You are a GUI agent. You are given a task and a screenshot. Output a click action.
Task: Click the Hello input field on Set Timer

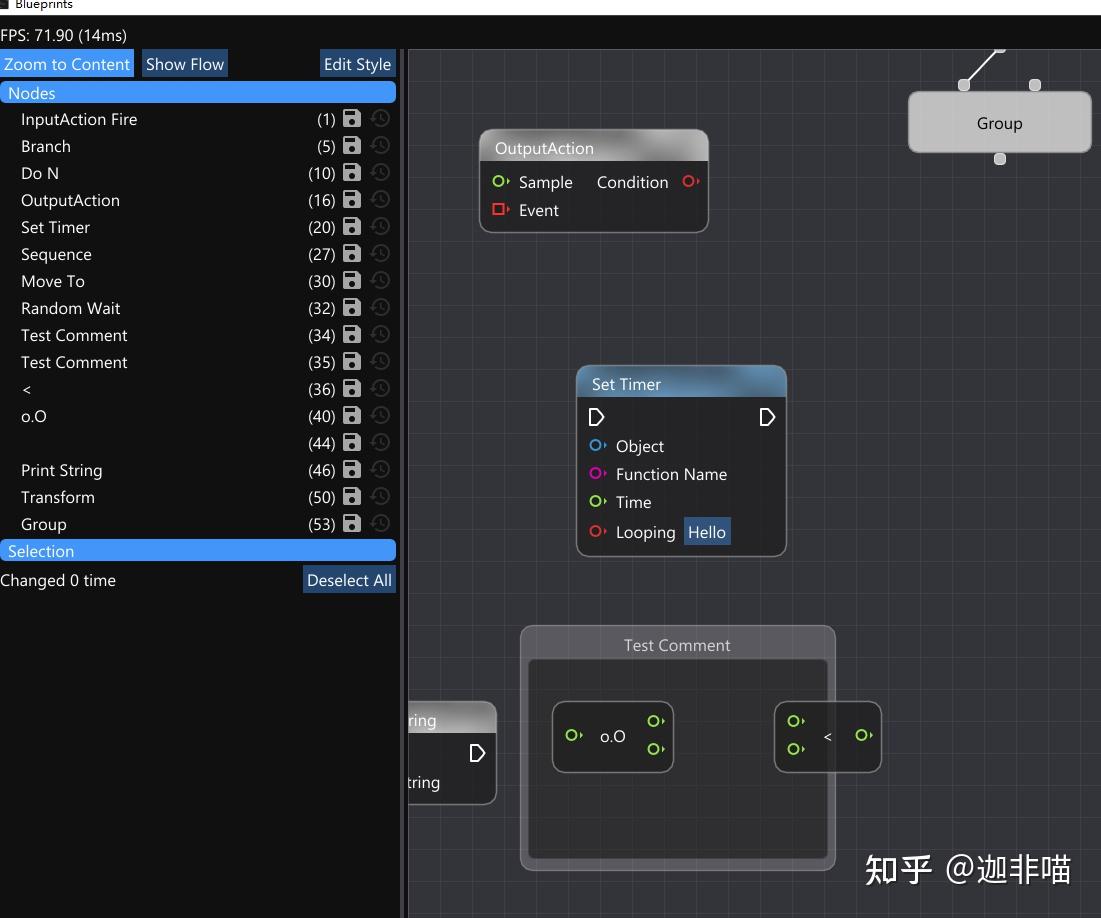[x=707, y=532]
